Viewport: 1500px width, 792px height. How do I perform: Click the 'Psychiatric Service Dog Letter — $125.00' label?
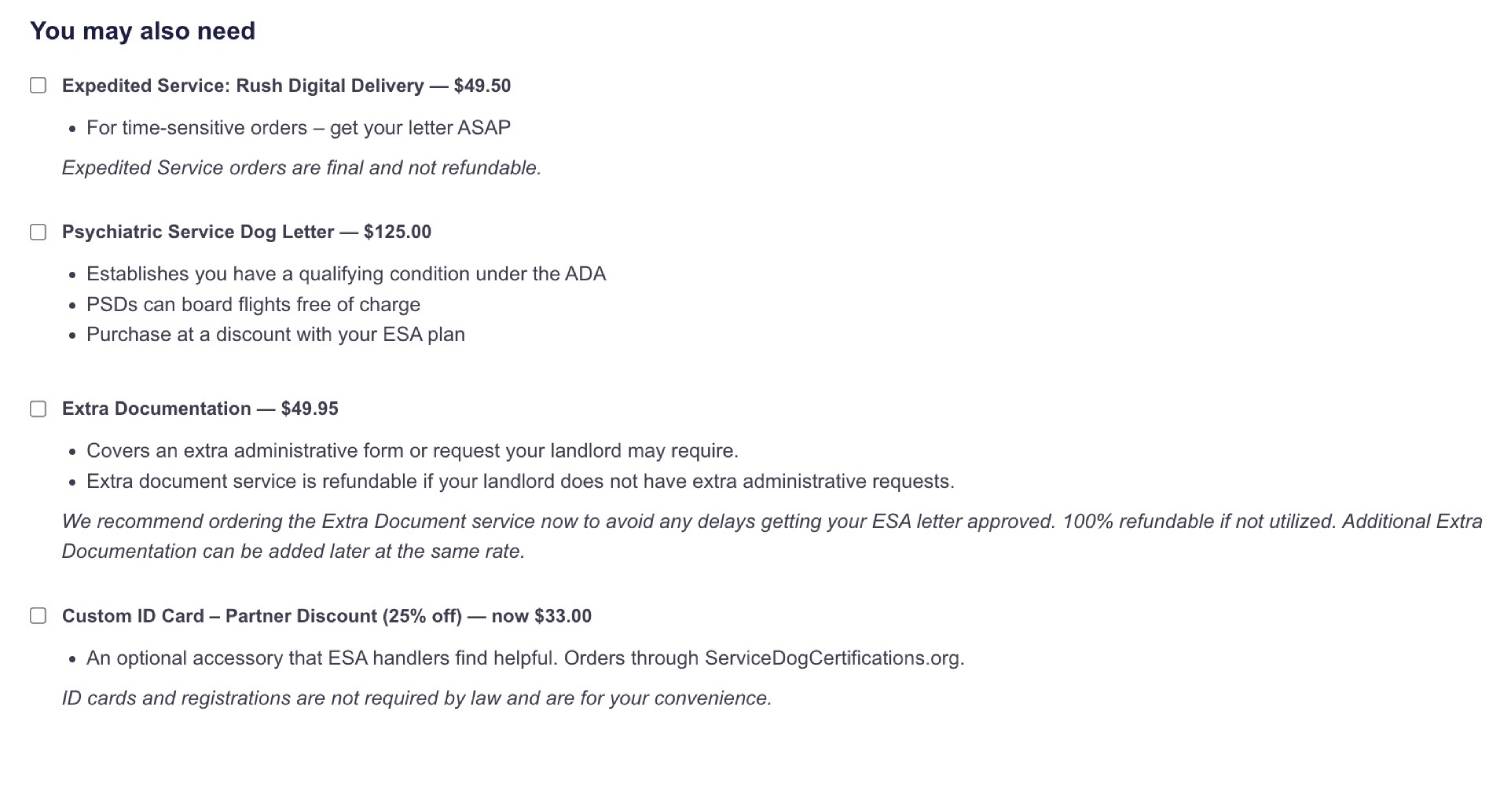pyautogui.click(x=246, y=232)
